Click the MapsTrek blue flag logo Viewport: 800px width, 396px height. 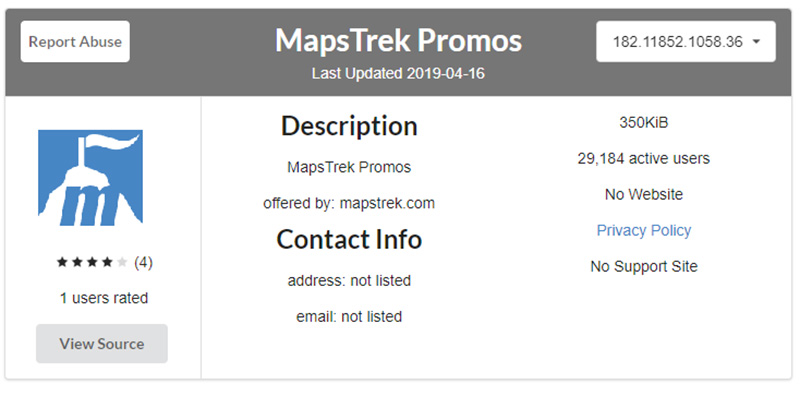(90, 178)
